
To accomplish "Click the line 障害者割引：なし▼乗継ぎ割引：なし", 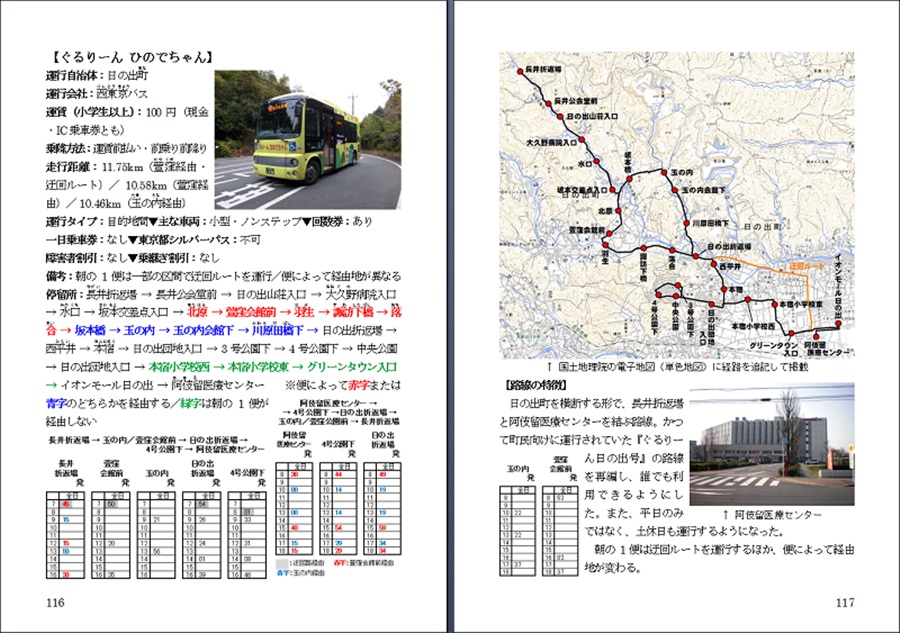I will (133, 258).
